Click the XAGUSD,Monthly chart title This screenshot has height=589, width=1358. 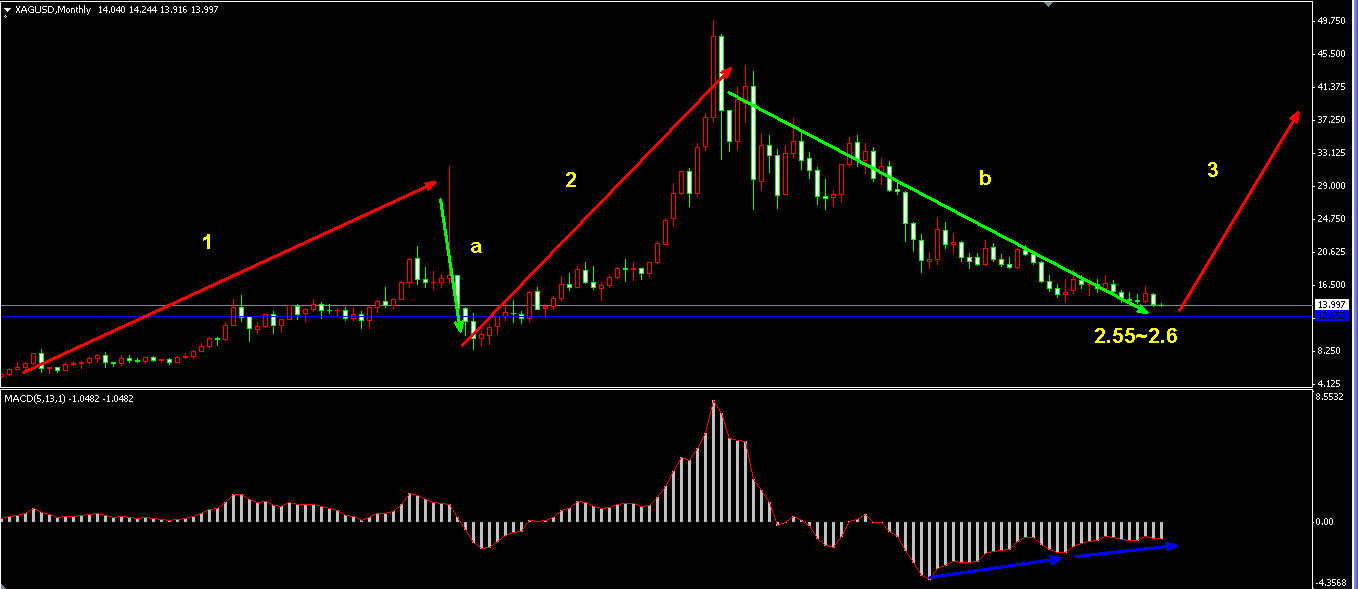click(x=51, y=10)
